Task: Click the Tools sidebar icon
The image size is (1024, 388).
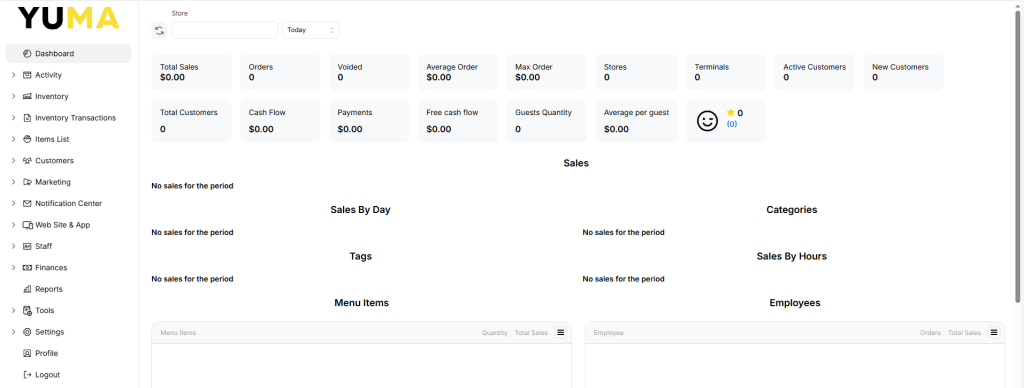Action: 27,310
